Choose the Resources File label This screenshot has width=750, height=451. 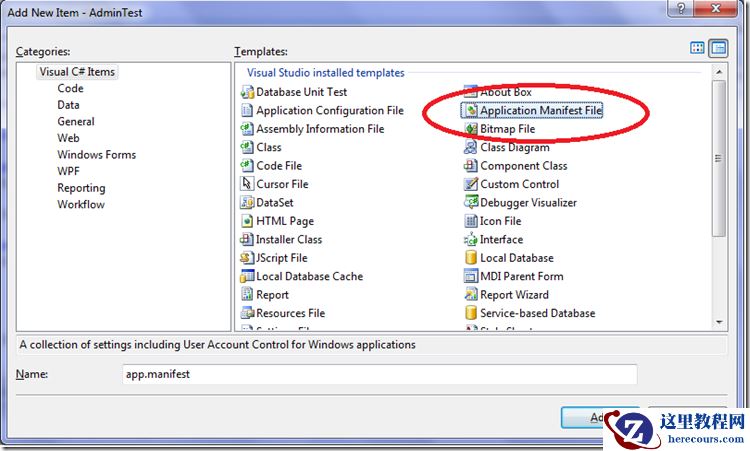(291, 313)
